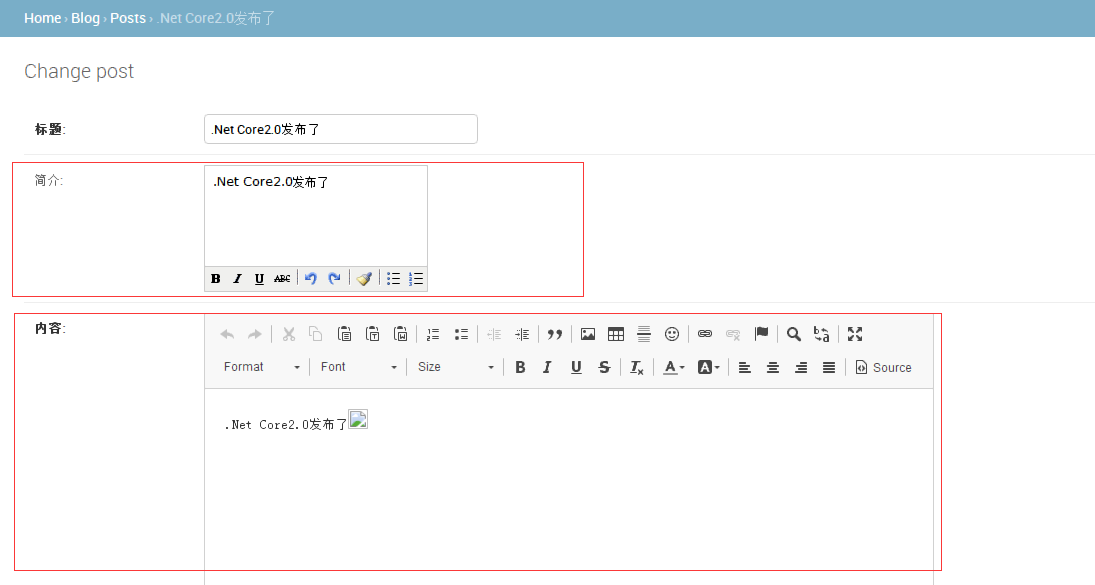Toggle Bold in 内容 editor
Image resolution: width=1095 pixels, height=585 pixels.
pyautogui.click(x=520, y=367)
